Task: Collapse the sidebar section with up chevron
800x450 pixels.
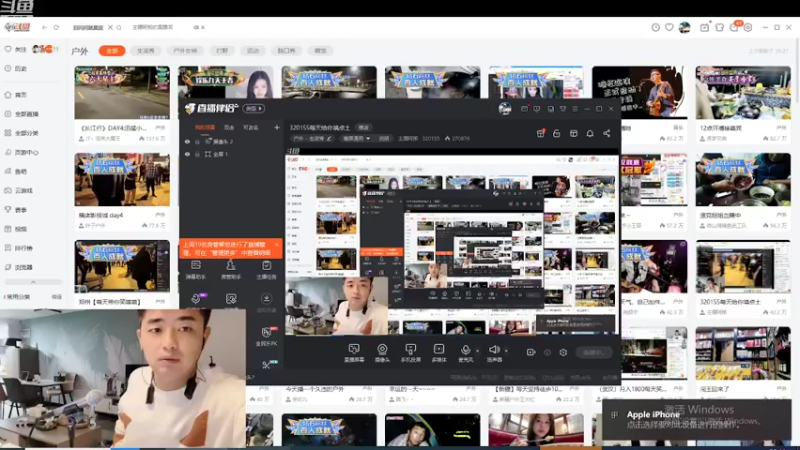Action: (x=33, y=282)
